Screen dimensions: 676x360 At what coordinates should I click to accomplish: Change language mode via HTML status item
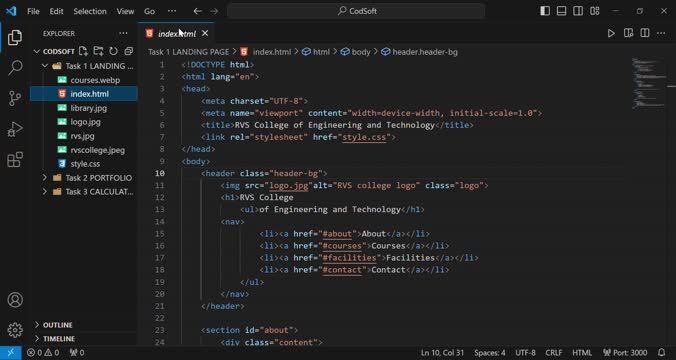click(582, 353)
